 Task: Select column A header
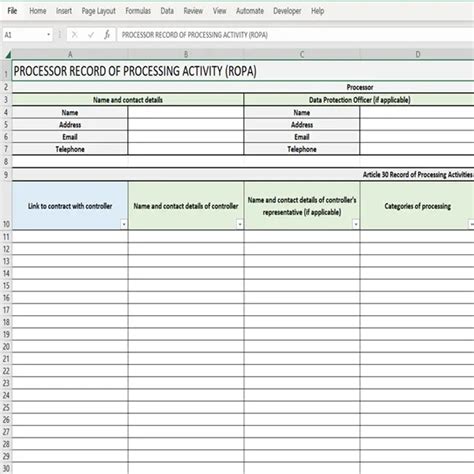coord(70,54)
